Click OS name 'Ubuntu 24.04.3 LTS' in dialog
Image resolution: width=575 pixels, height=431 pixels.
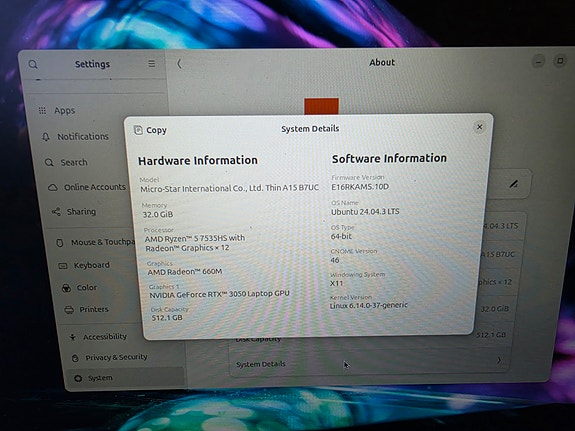[365, 212]
